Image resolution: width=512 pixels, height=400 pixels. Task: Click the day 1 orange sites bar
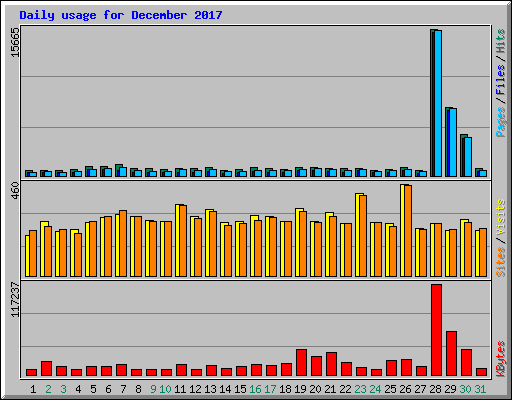[x=33, y=253]
